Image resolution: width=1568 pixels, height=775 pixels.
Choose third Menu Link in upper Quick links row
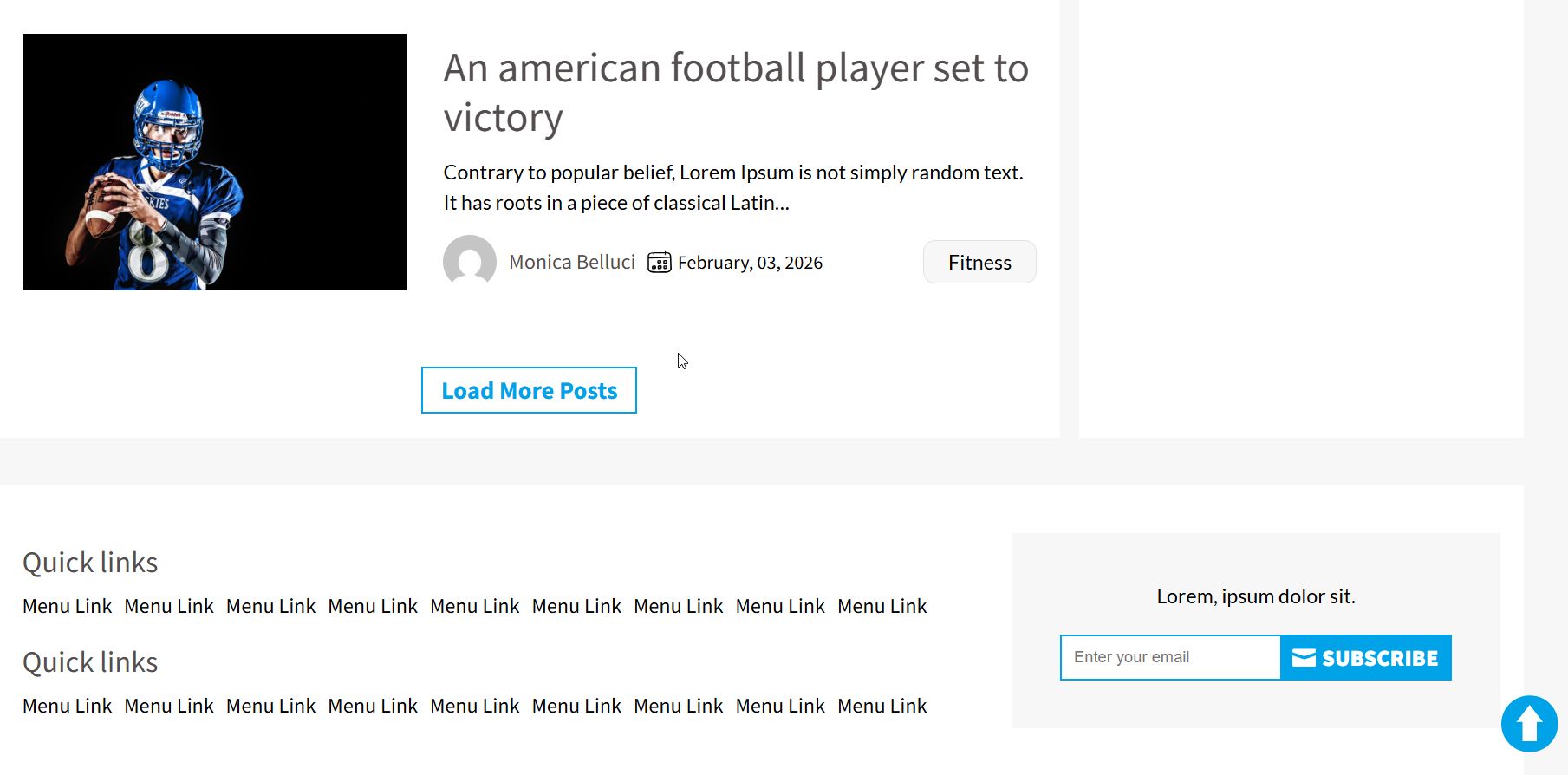[x=271, y=606]
